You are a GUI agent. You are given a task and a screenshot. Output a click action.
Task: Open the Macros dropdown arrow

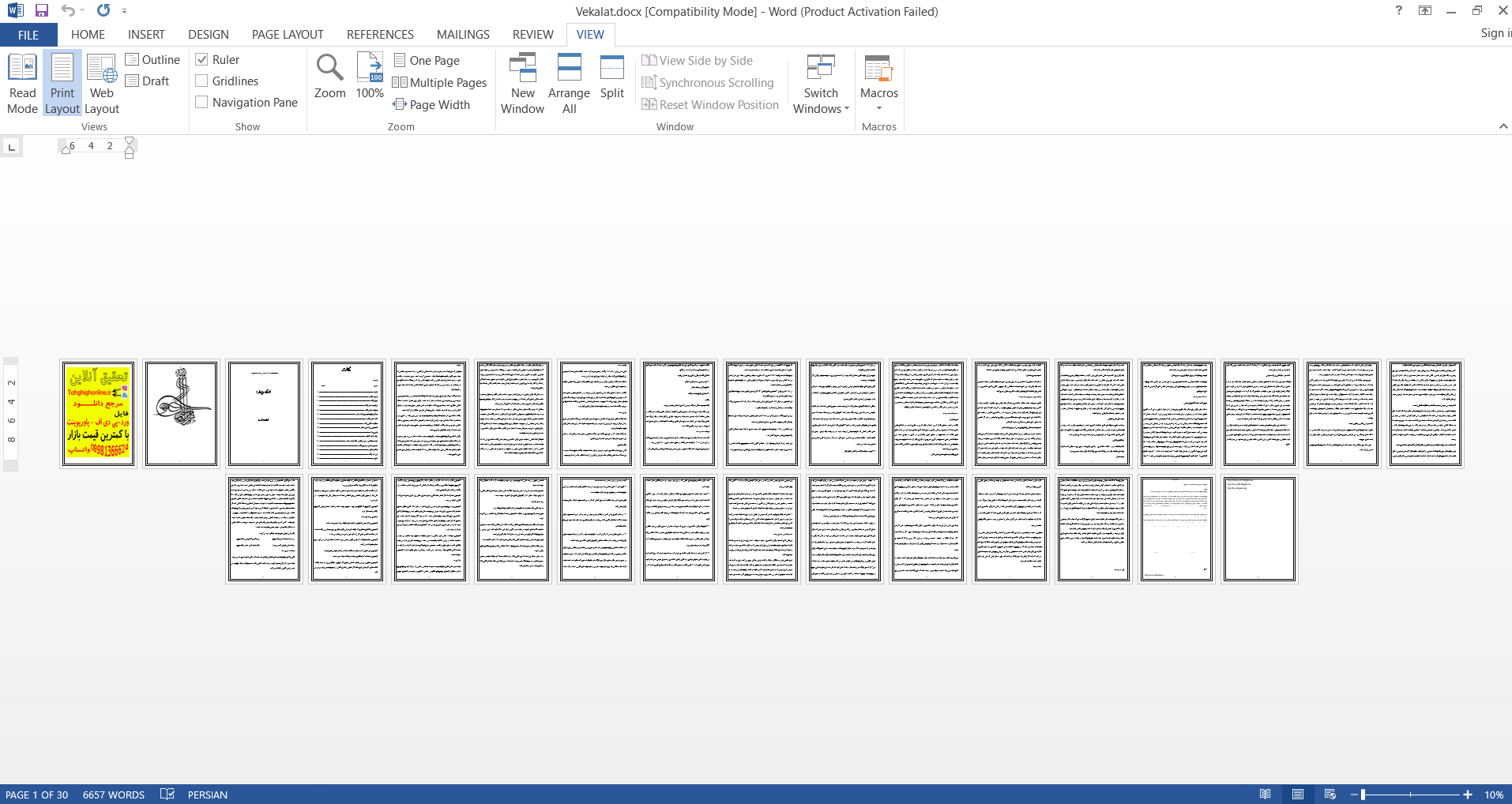pyautogui.click(x=879, y=108)
